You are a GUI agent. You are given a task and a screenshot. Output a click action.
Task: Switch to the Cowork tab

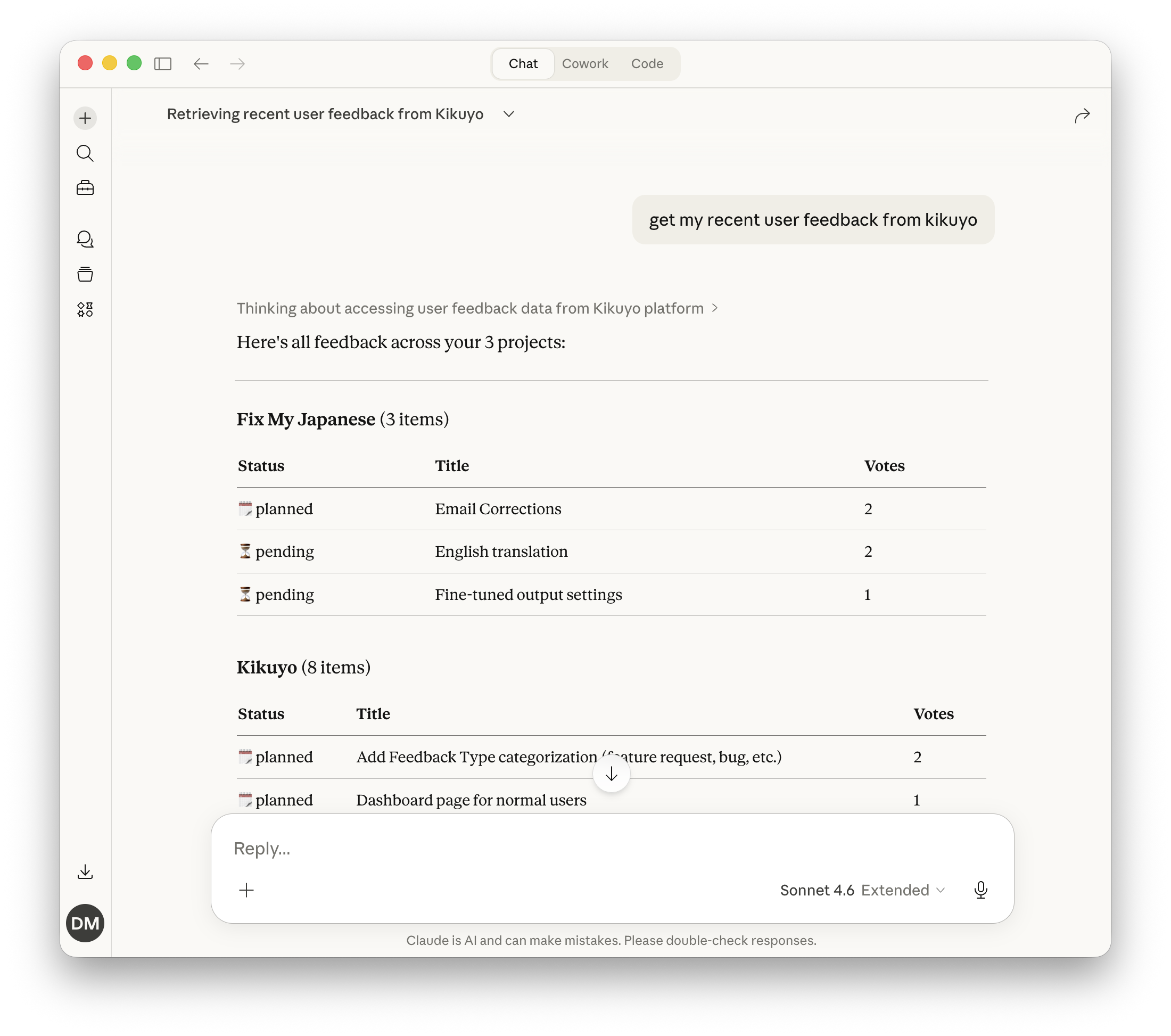[584, 63]
